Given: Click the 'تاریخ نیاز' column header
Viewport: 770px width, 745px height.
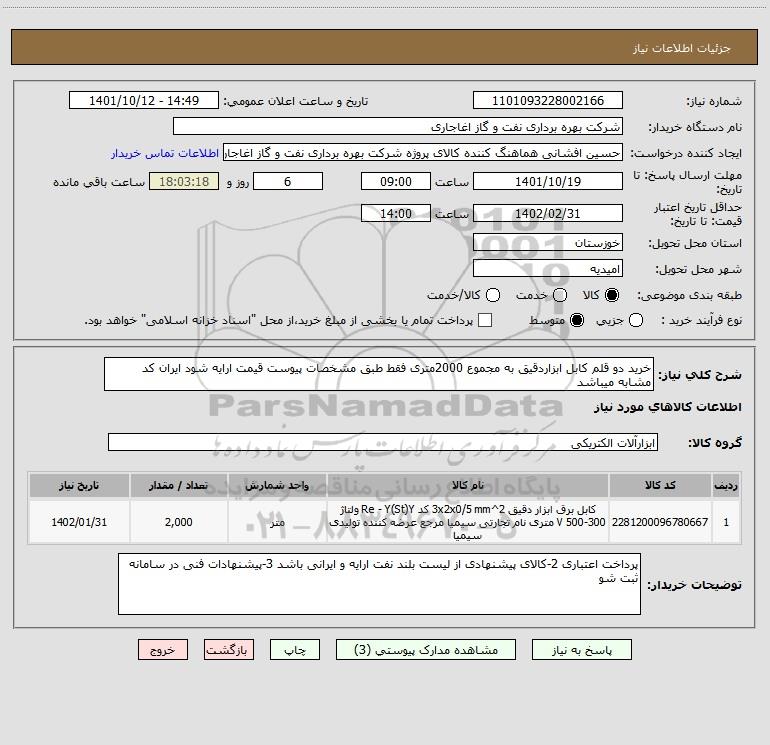Looking at the screenshot, I should click(x=79, y=485).
